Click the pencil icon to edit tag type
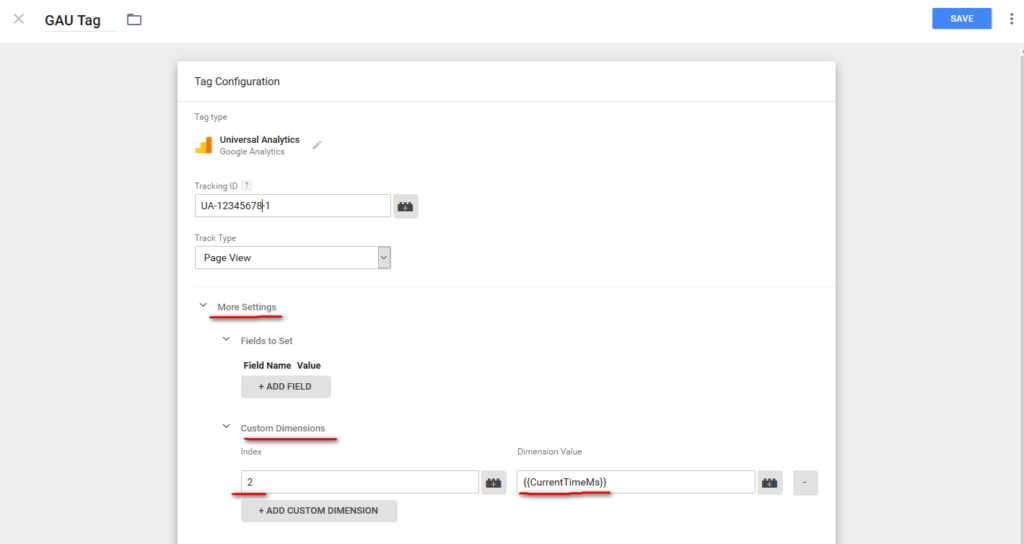 (x=317, y=145)
